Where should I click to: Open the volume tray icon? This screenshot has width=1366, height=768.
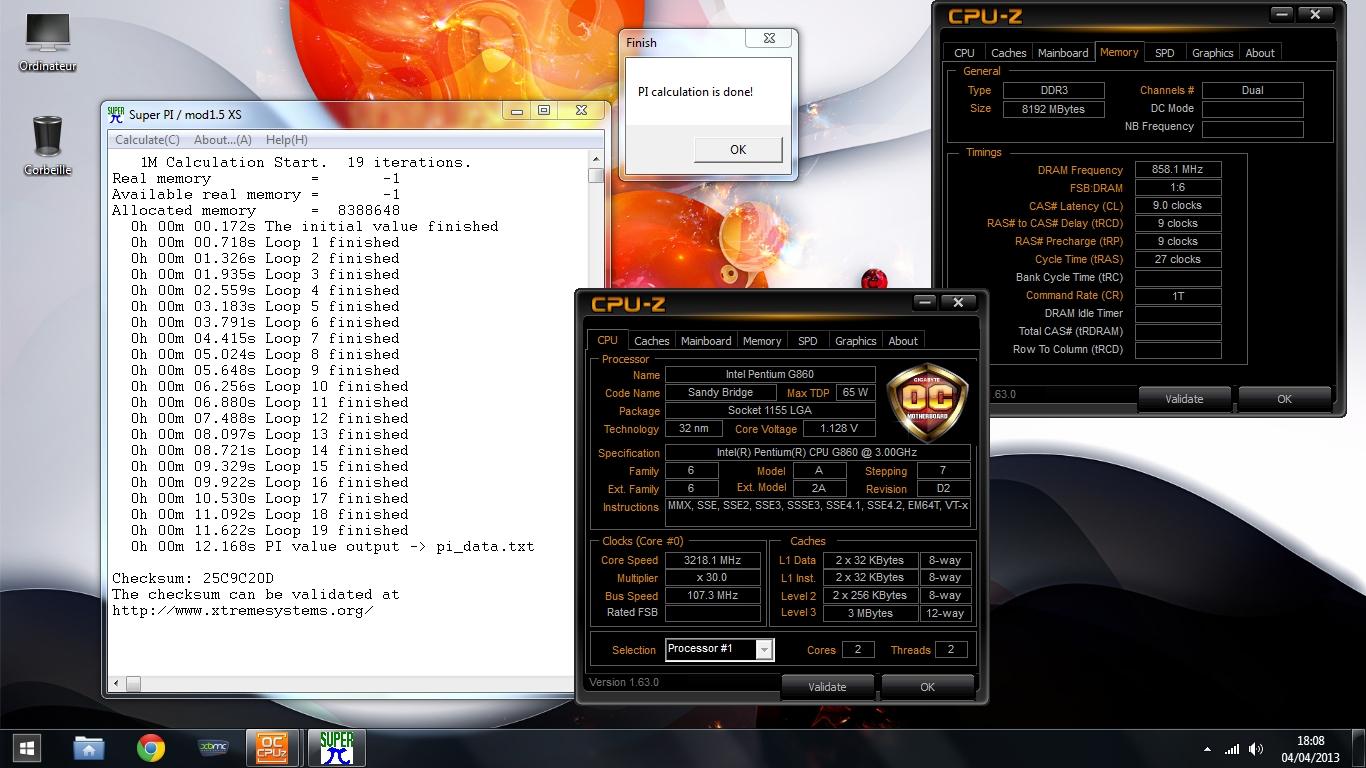coord(1258,749)
